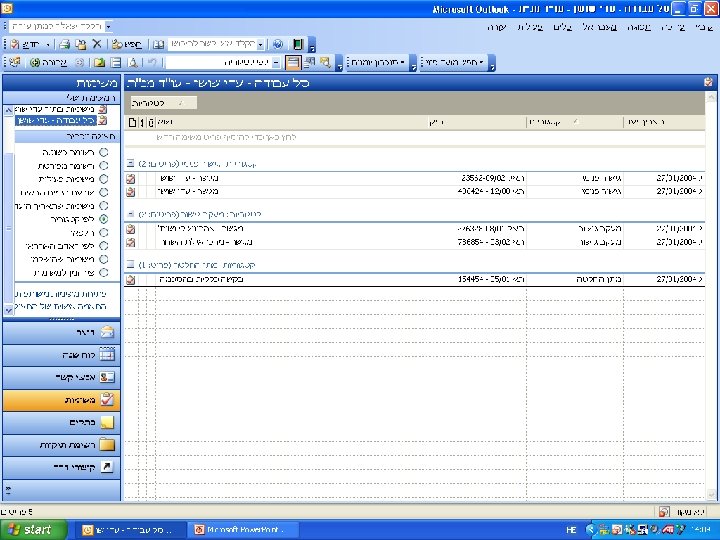Click the New Task icon on the toolbar
The height and width of the screenshot is (540, 720).
(x=15, y=45)
